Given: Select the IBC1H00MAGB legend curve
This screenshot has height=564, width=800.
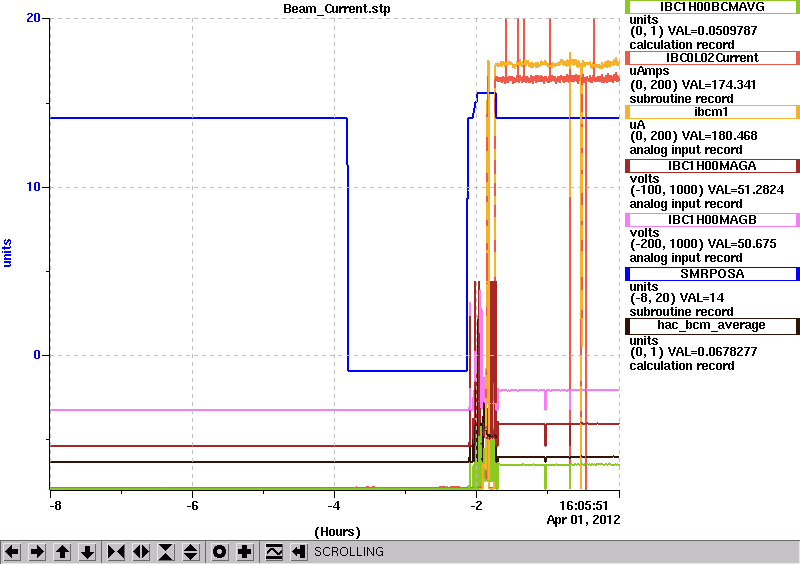Looking at the screenshot, I should point(712,220).
